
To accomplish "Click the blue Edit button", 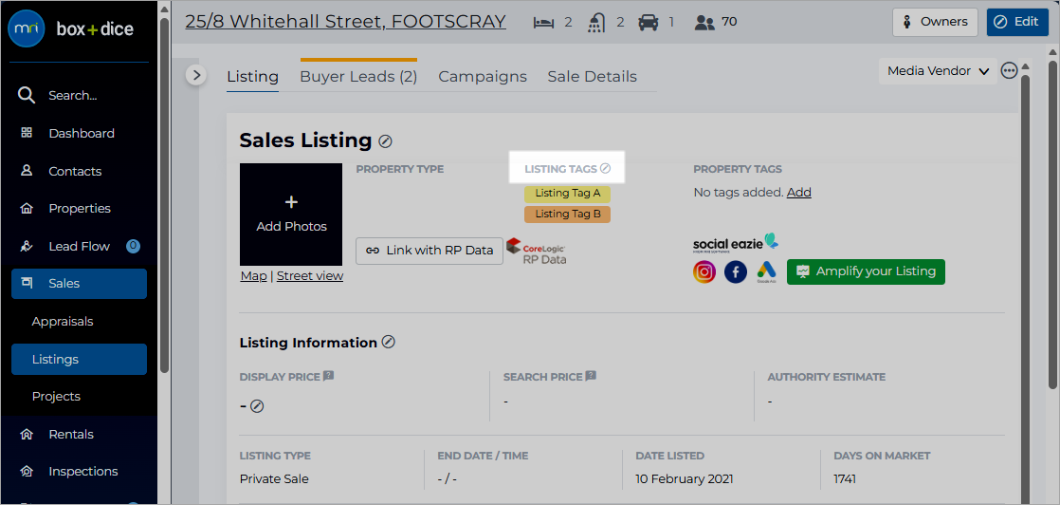I will pos(1017,22).
